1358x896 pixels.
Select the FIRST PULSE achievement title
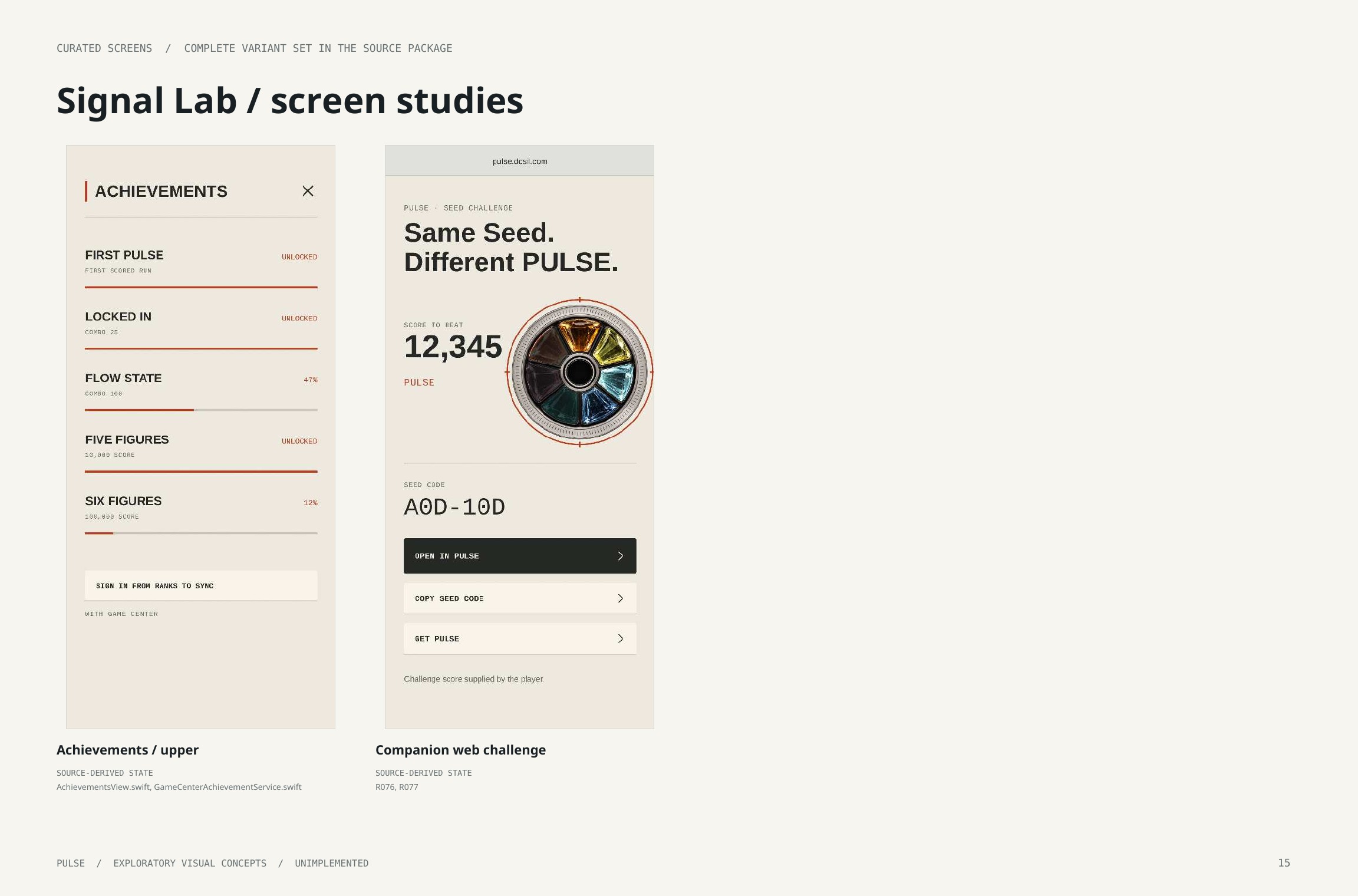pos(124,255)
